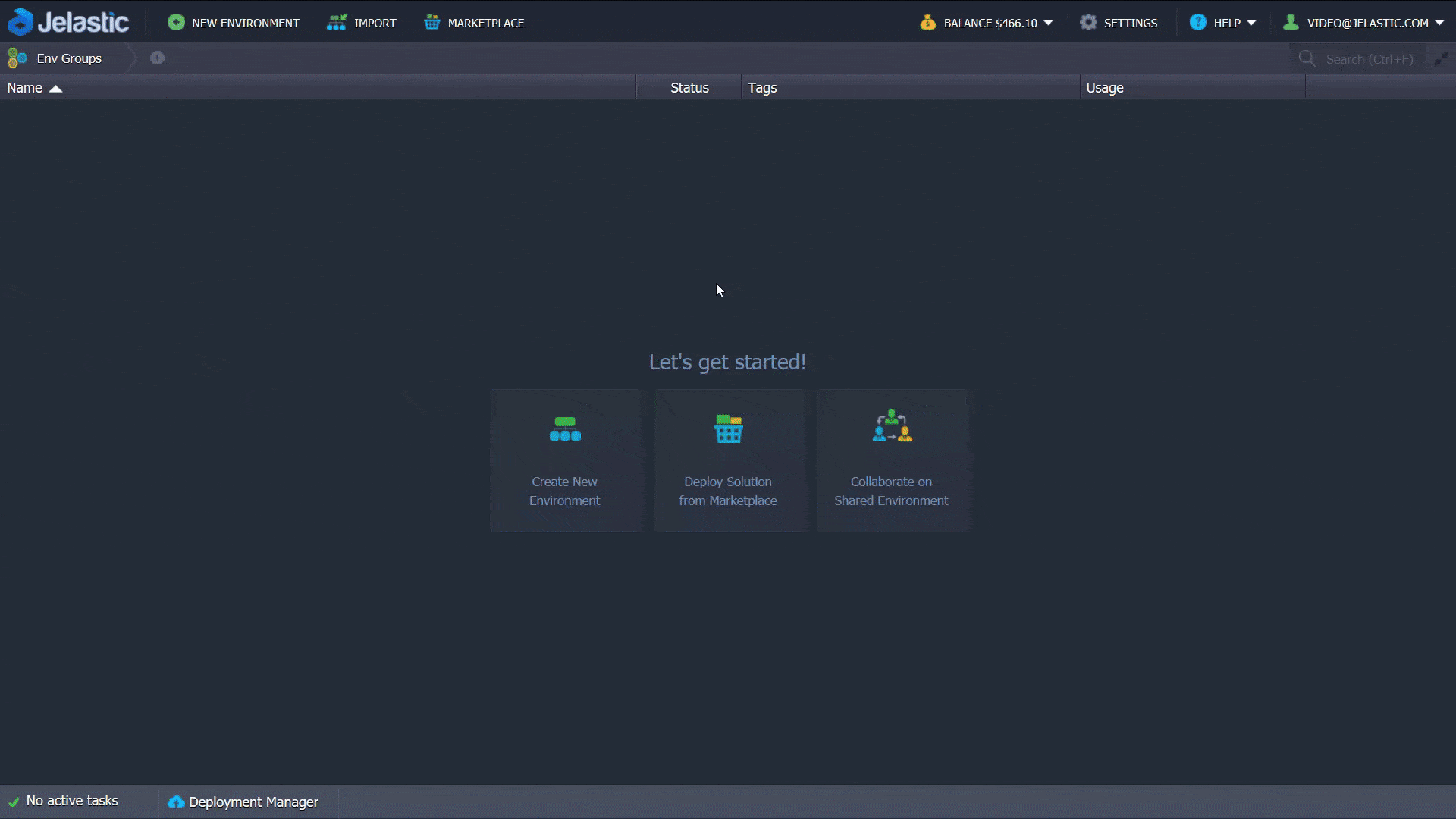This screenshot has height=819, width=1456.
Task: Click the Status column header
Action: click(x=689, y=88)
